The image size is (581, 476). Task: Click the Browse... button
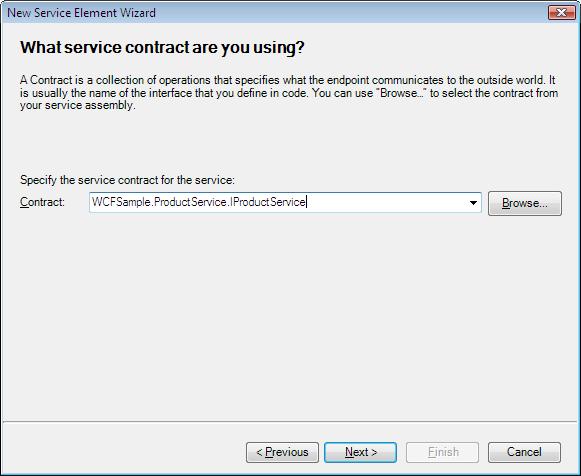tap(525, 203)
